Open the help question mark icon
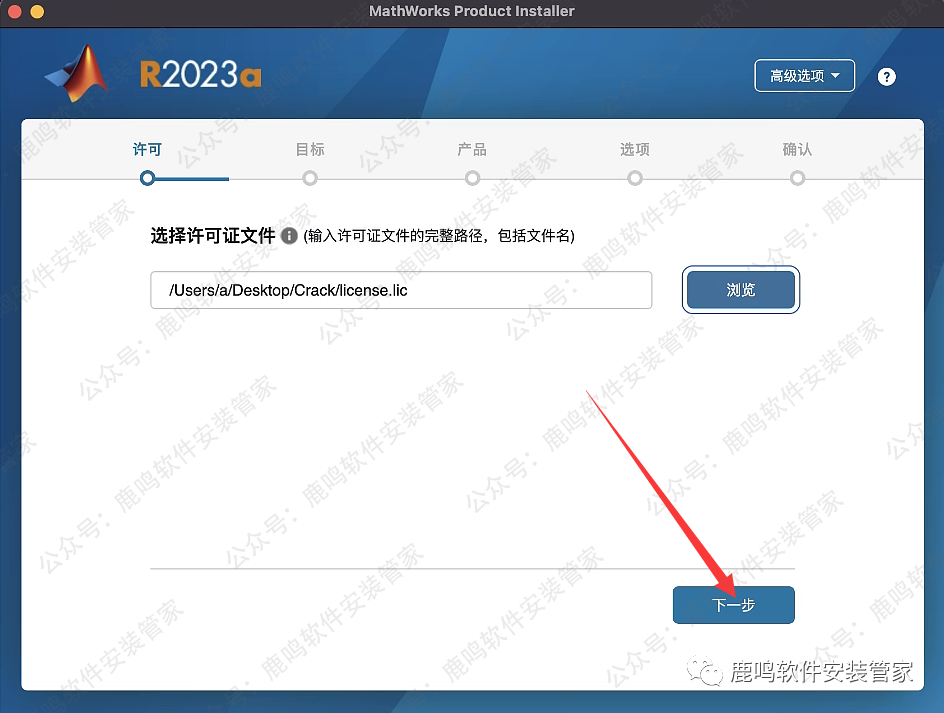 tap(886, 76)
